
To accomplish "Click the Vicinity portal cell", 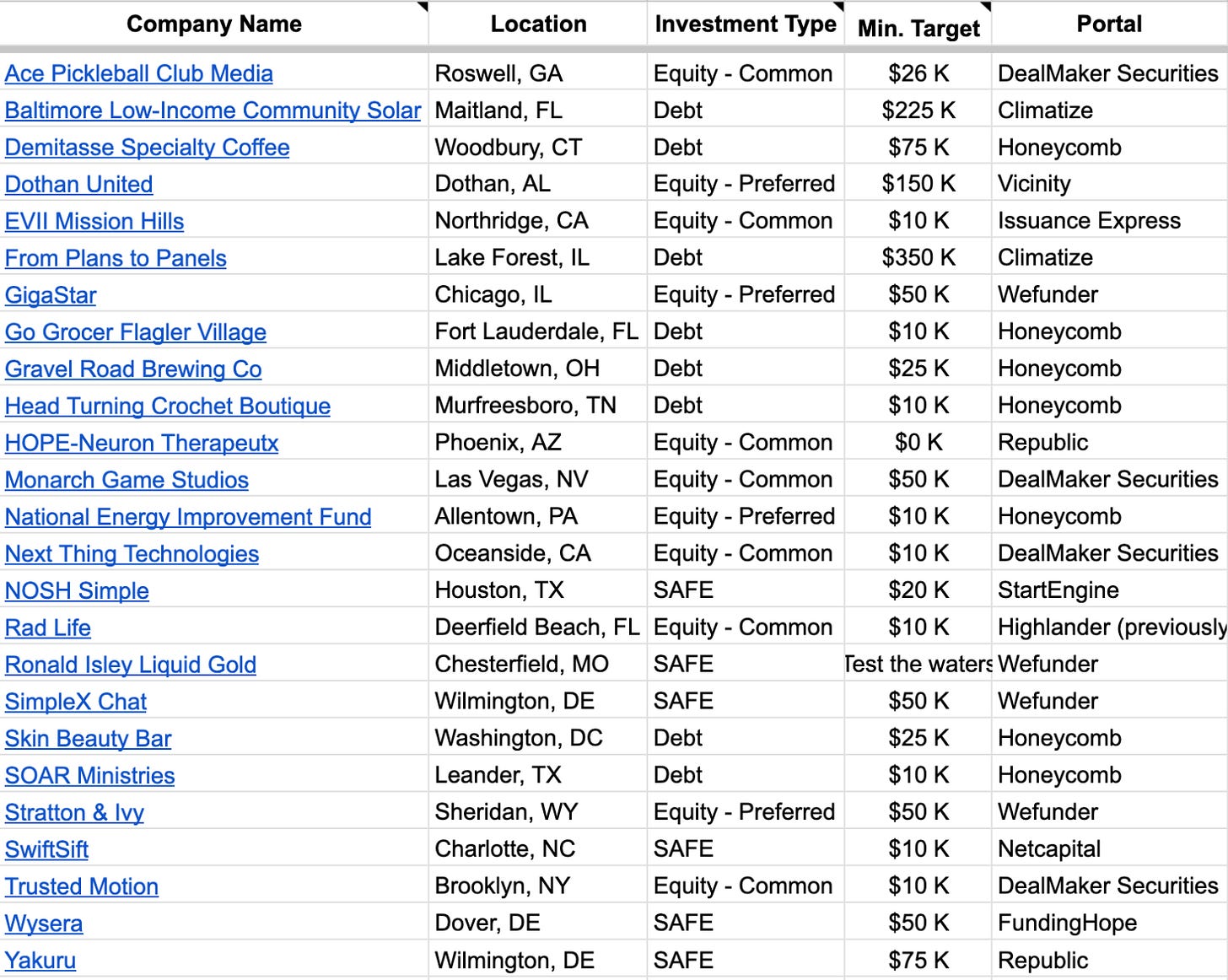I will pyautogui.click(x=1110, y=184).
